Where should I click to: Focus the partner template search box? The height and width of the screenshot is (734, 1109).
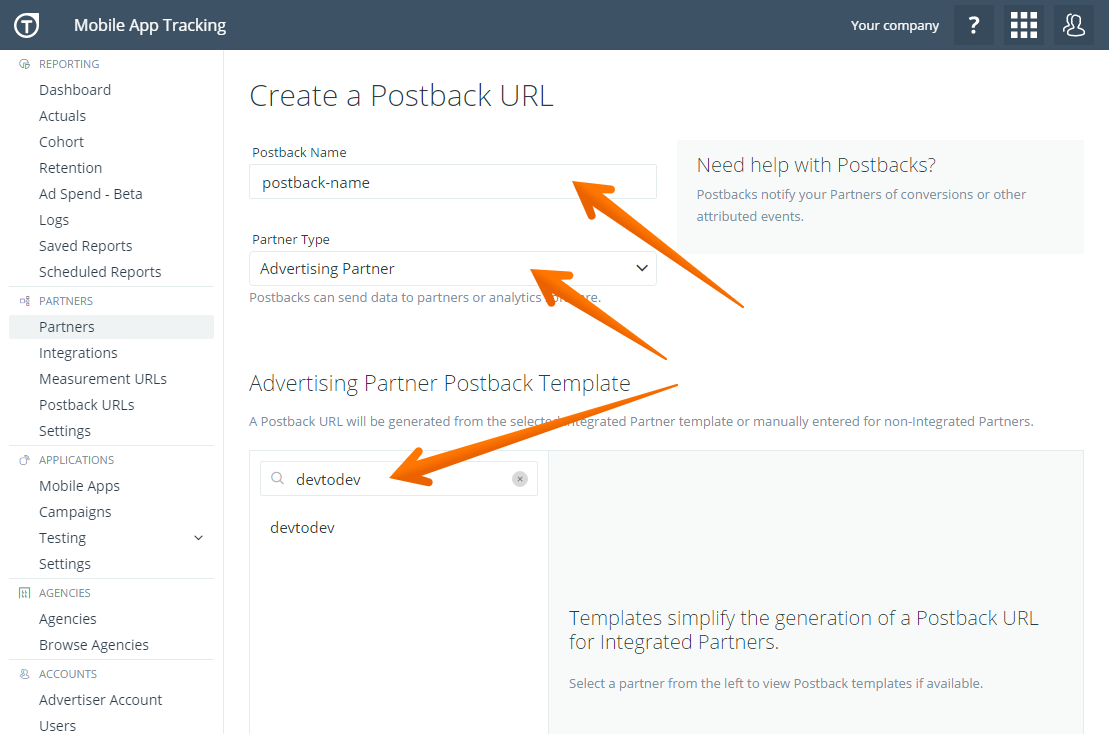pyautogui.click(x=400, y=479)
